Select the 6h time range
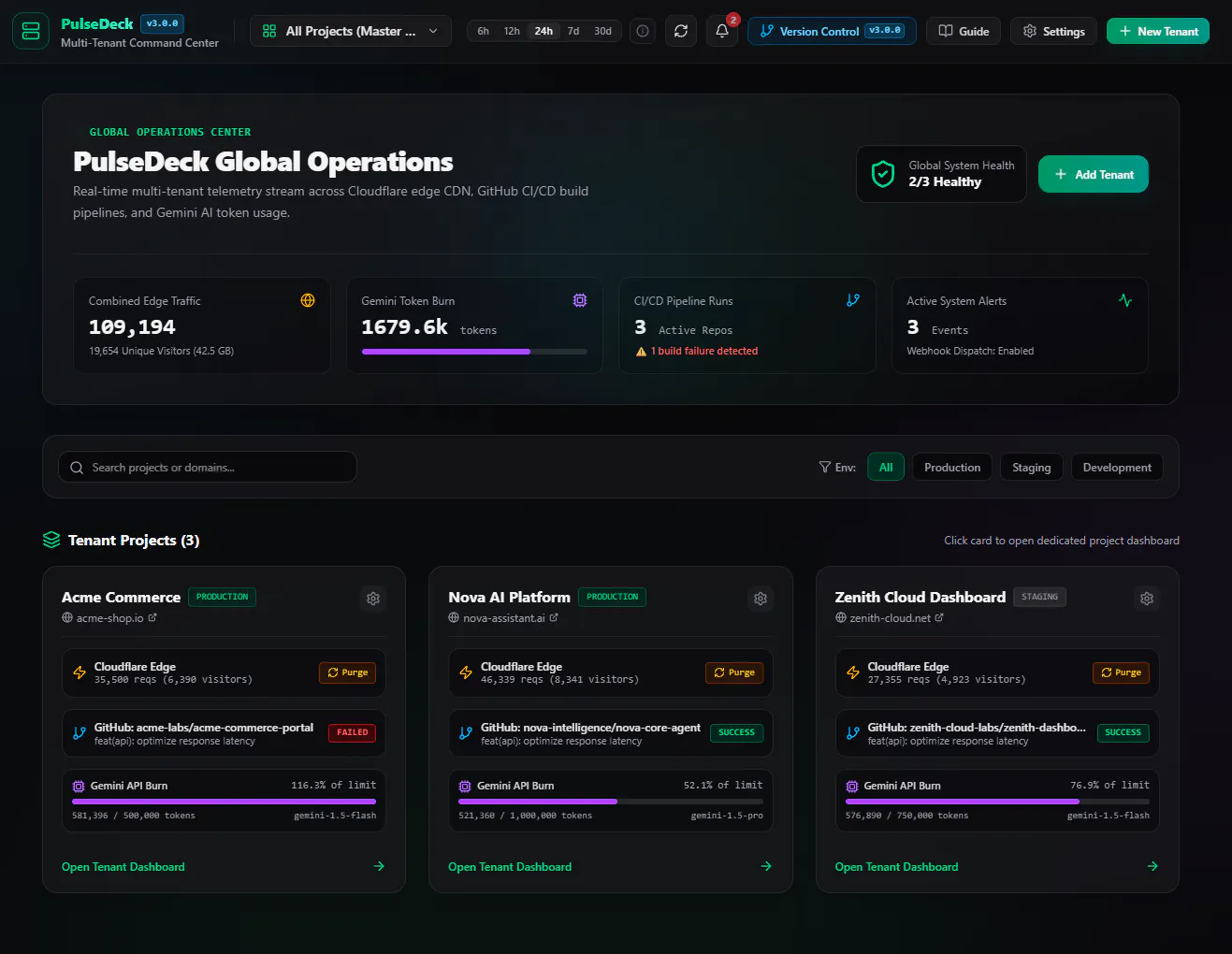Viewport: 1232px width, 954px height. point(484,31)
